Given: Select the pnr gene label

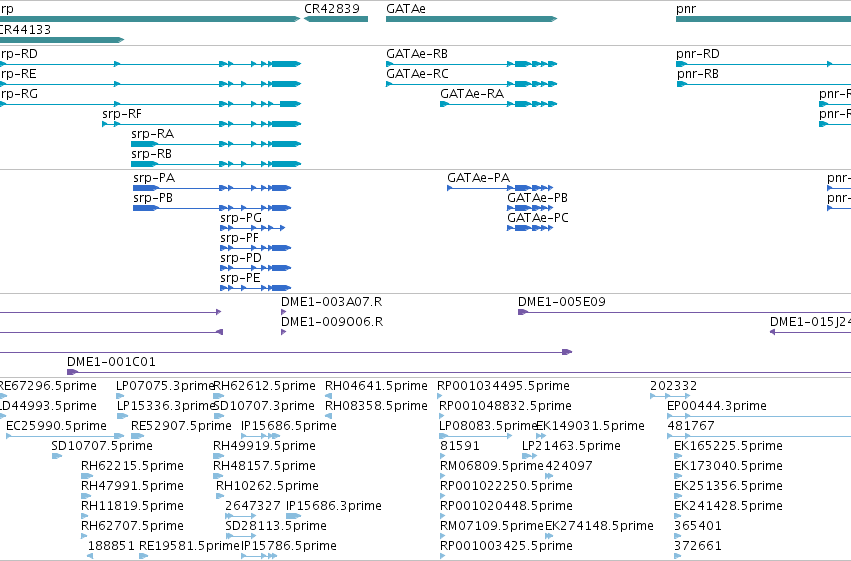Looking at the screenshot, I should [686, 9].
